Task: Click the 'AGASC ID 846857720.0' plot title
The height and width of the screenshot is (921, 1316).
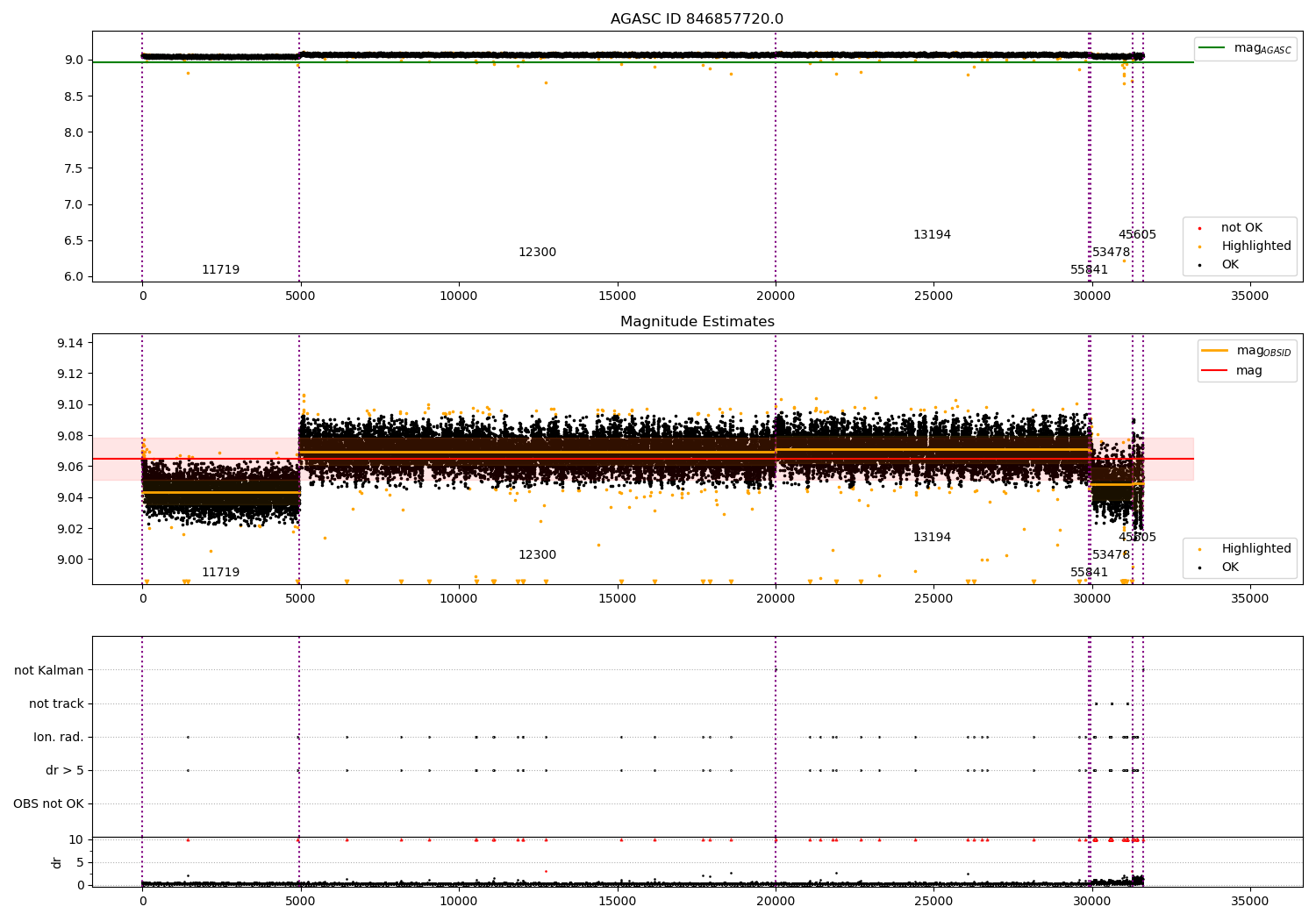Action: (697, 19)
